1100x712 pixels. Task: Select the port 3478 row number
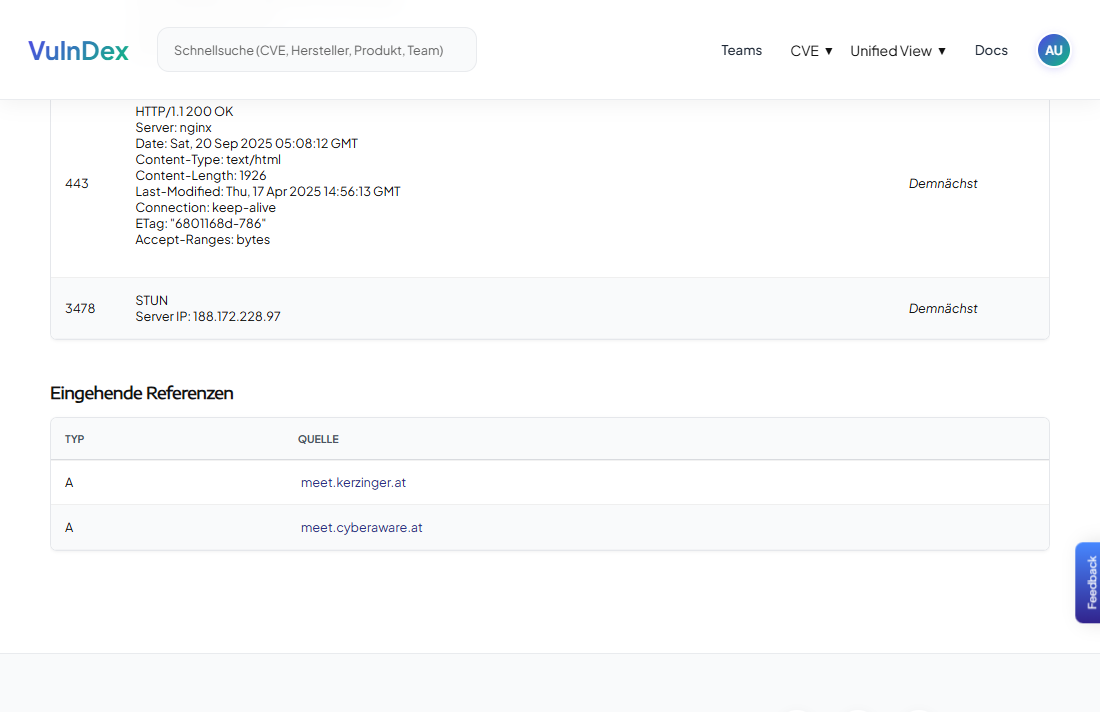coord(80,308)
